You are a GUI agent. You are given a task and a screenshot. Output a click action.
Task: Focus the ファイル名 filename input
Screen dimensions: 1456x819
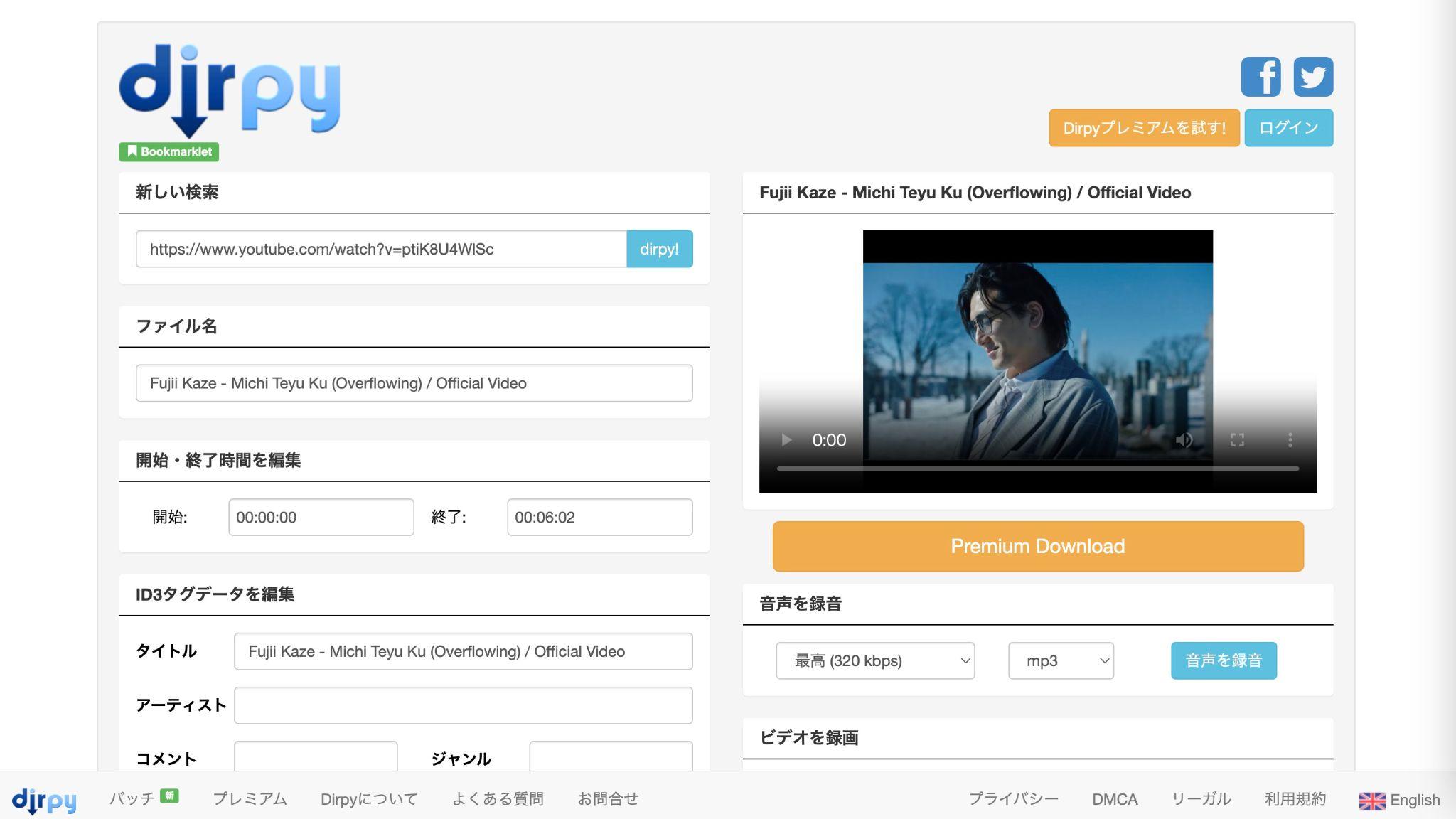[414, 383]
